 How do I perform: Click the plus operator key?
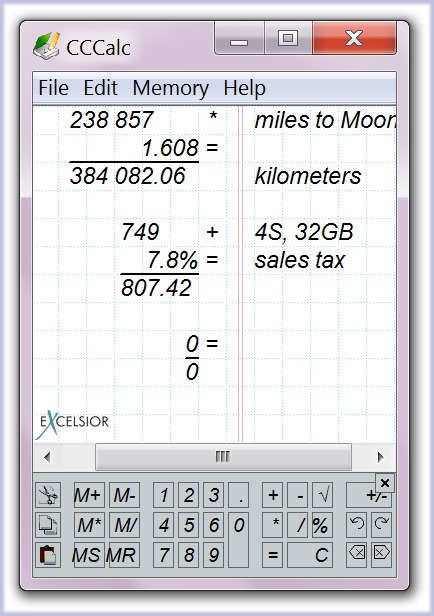pos(273,495)
